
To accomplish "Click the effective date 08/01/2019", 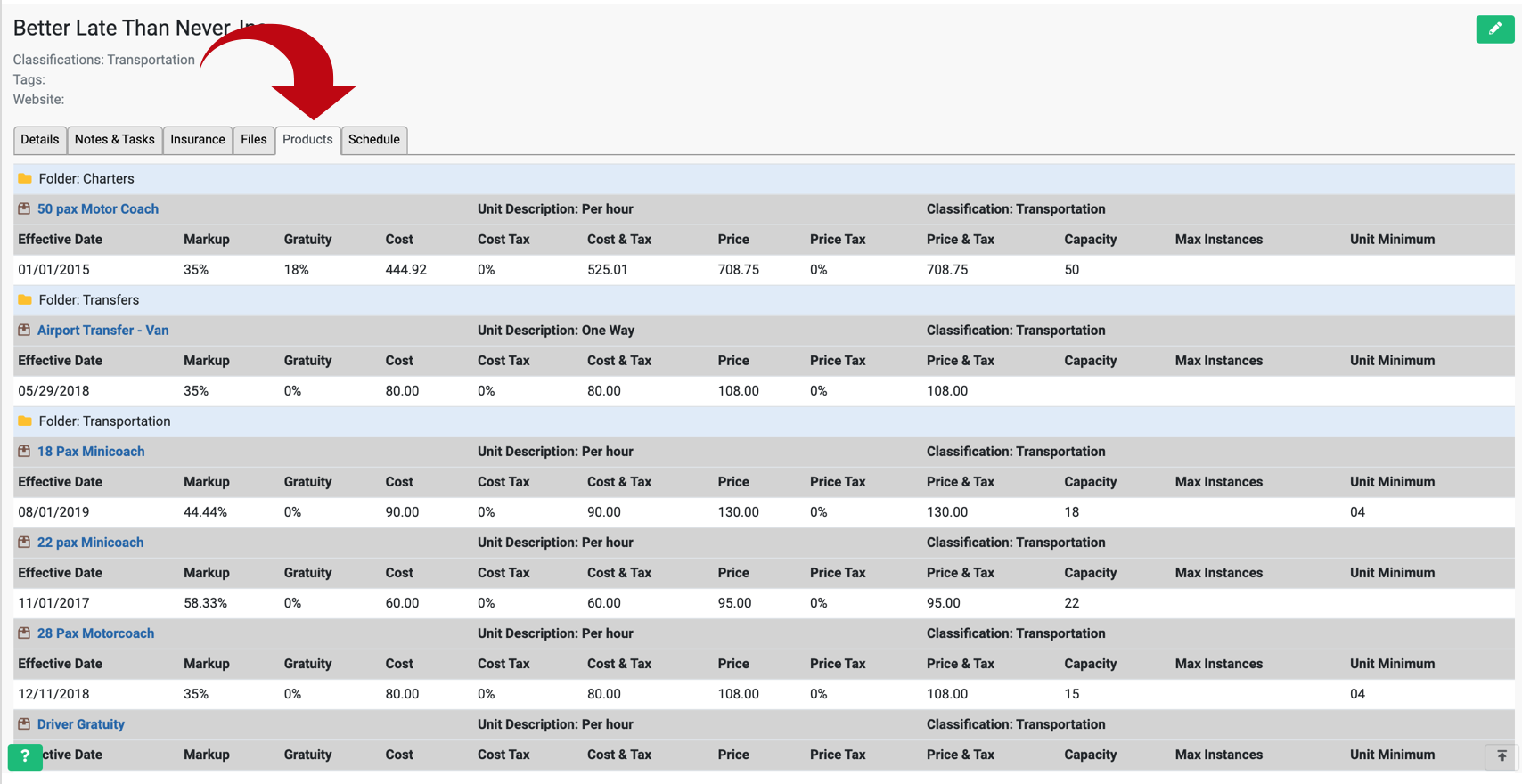I will click(53, 511).
